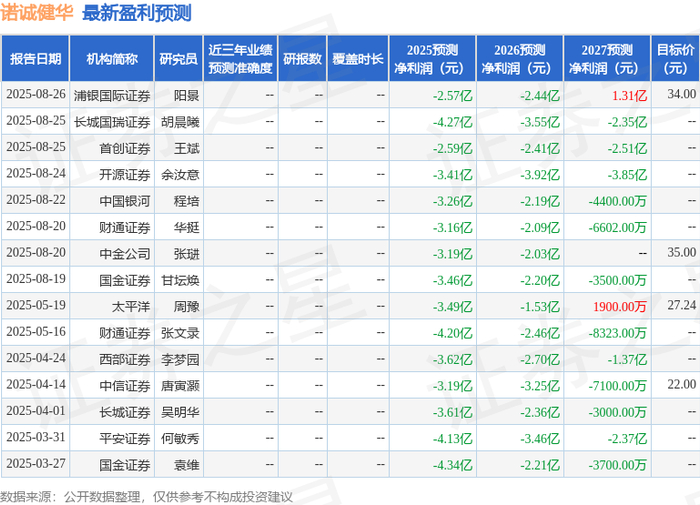Select the 2026预测净利润 column header
The width and height of the screenshot is (700, 505).
point(520,58)
